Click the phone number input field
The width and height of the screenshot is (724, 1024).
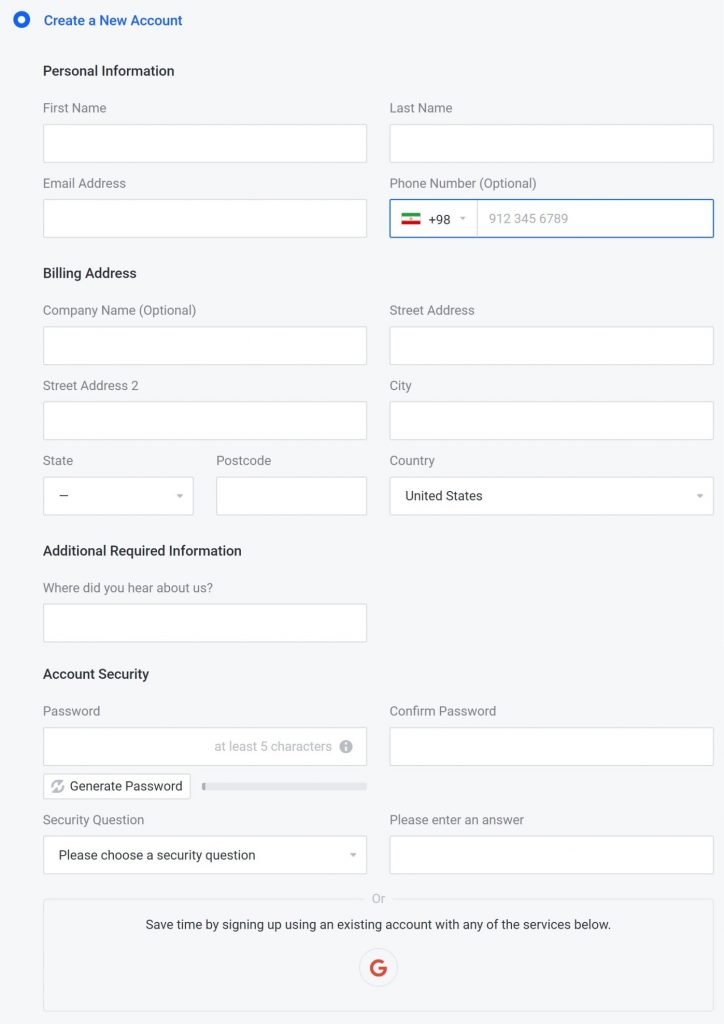(x=595, y=219)
